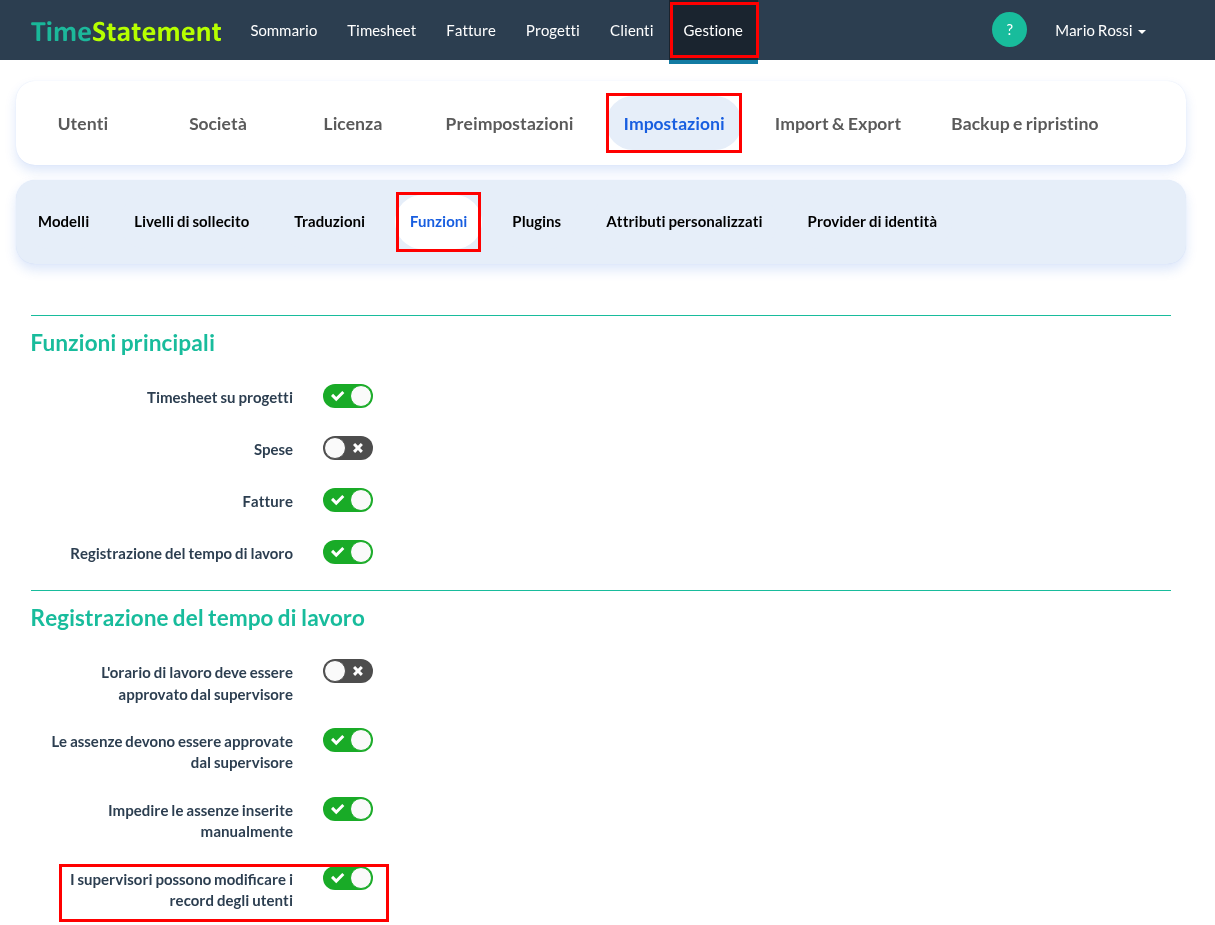Toggle the Registrazione del tempo di lavoro switch
The image size is (1215, 925).
[x=348, y=552]
